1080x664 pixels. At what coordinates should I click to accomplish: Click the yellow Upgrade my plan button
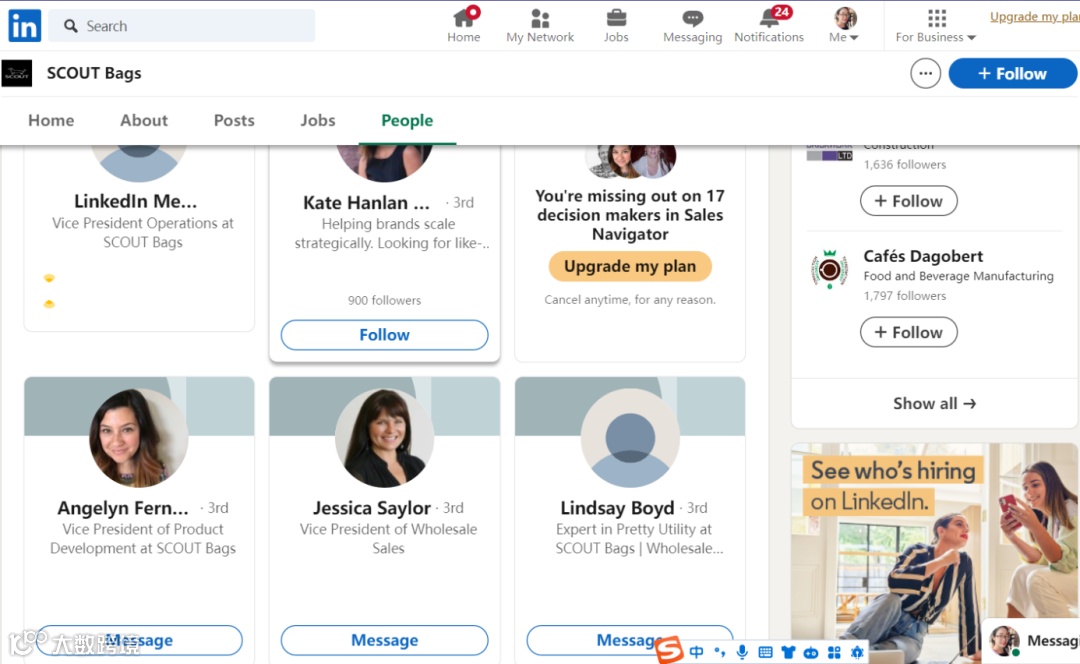pyautogui.click(x=630, y=266)
